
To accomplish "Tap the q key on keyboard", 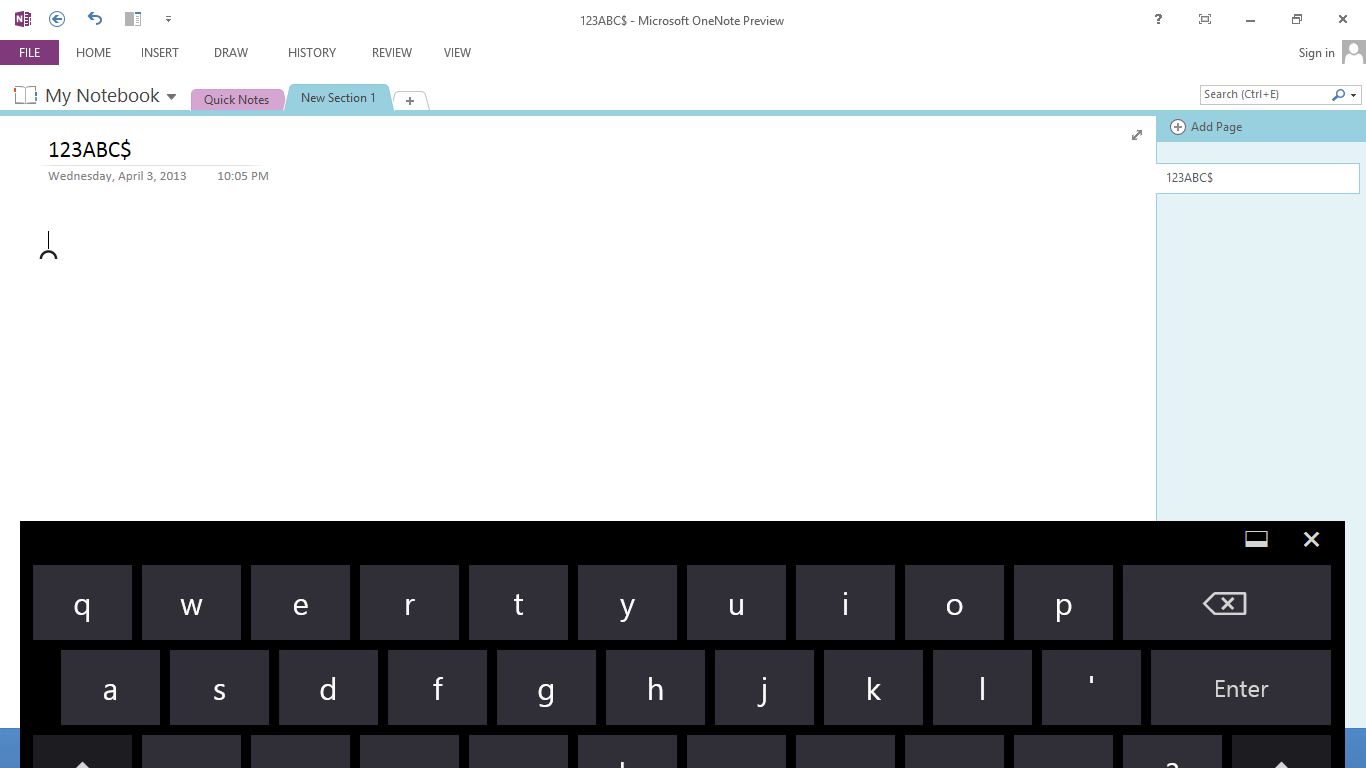I will pyautogui.click(x=82, y=603).
